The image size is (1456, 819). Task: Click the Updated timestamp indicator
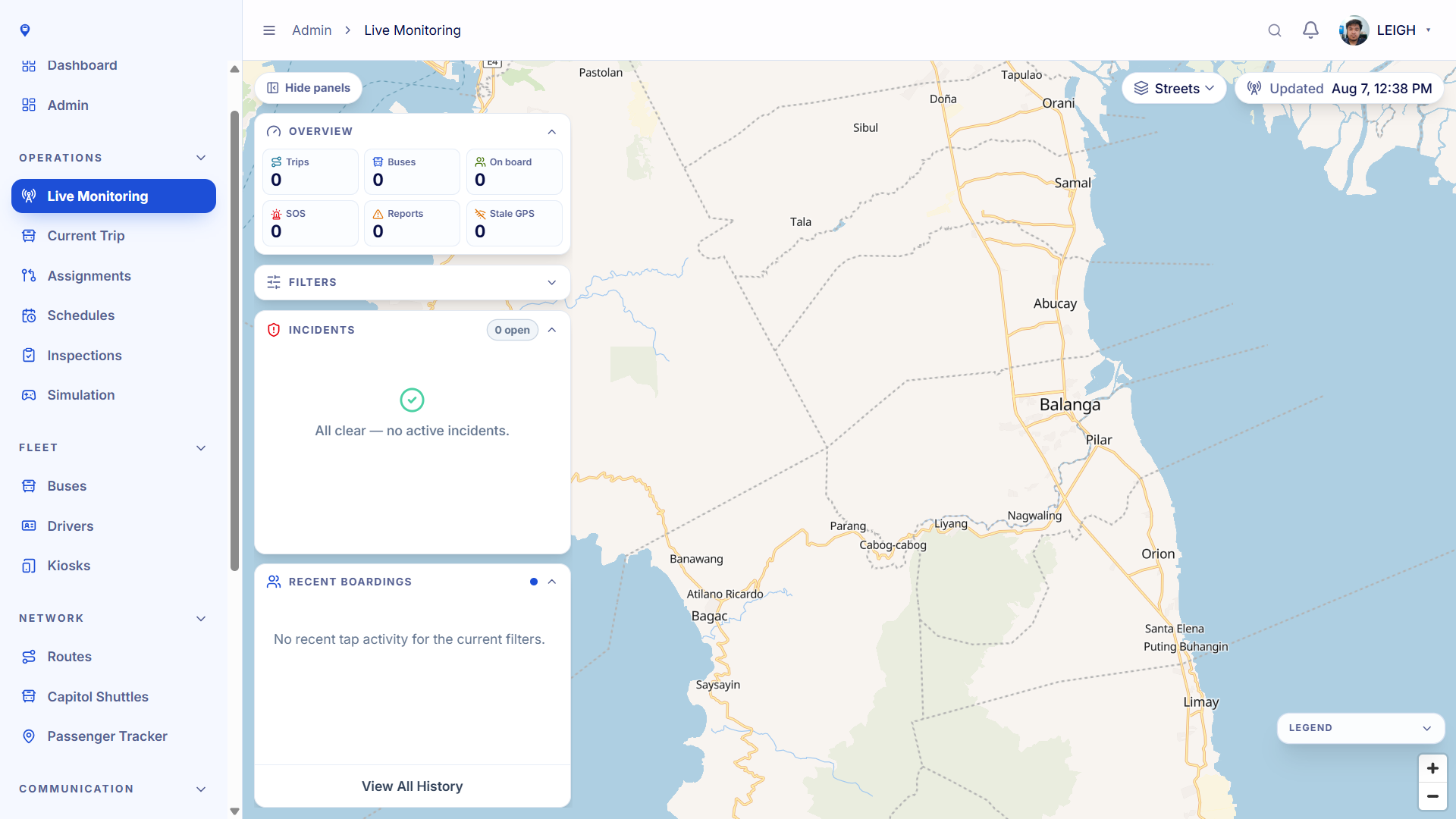(1339, 89)
